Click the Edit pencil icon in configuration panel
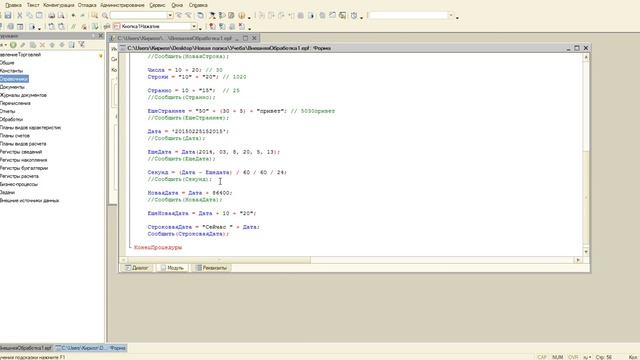 pos(23,45)
